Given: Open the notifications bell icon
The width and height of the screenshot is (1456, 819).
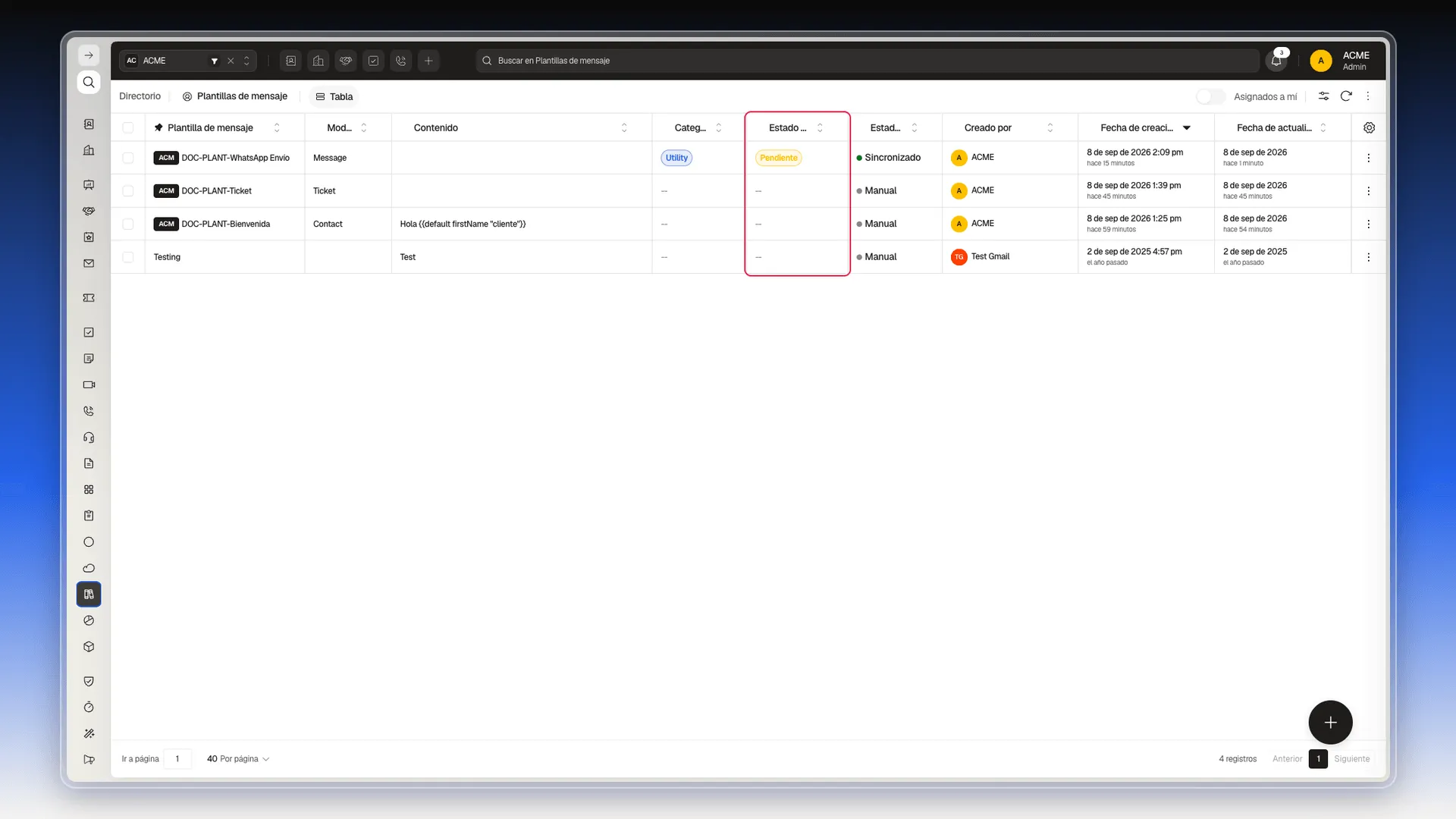Looking at the screenshot, I should pyautogui.click(x=1276, y=61).
